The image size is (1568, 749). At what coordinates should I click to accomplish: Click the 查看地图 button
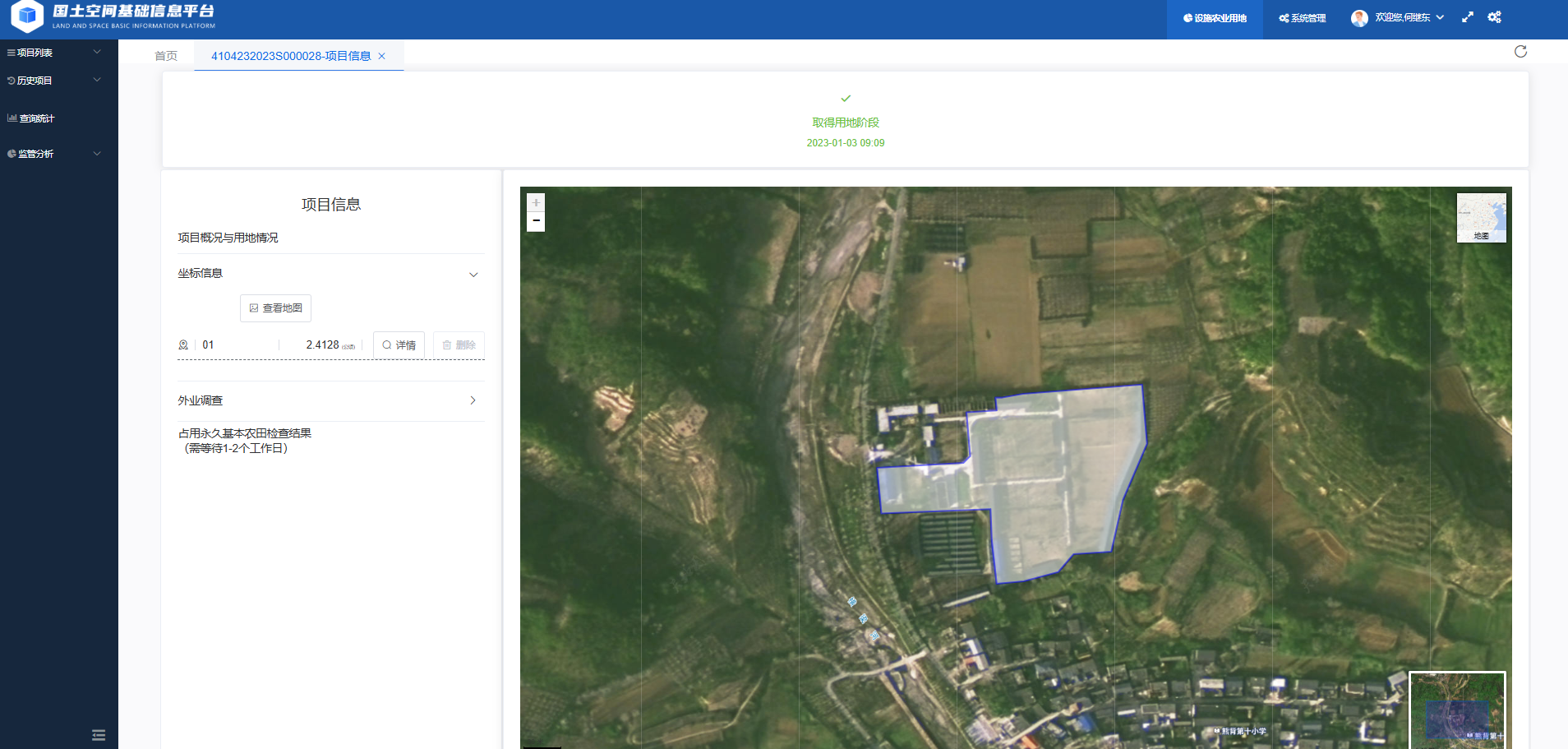click(x=275, y=308)
